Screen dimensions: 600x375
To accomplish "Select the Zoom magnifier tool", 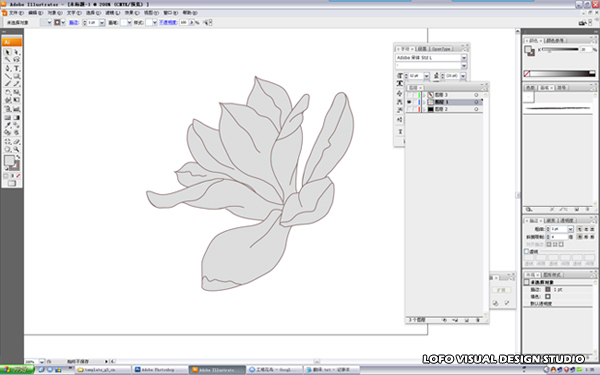I will 16,149.
